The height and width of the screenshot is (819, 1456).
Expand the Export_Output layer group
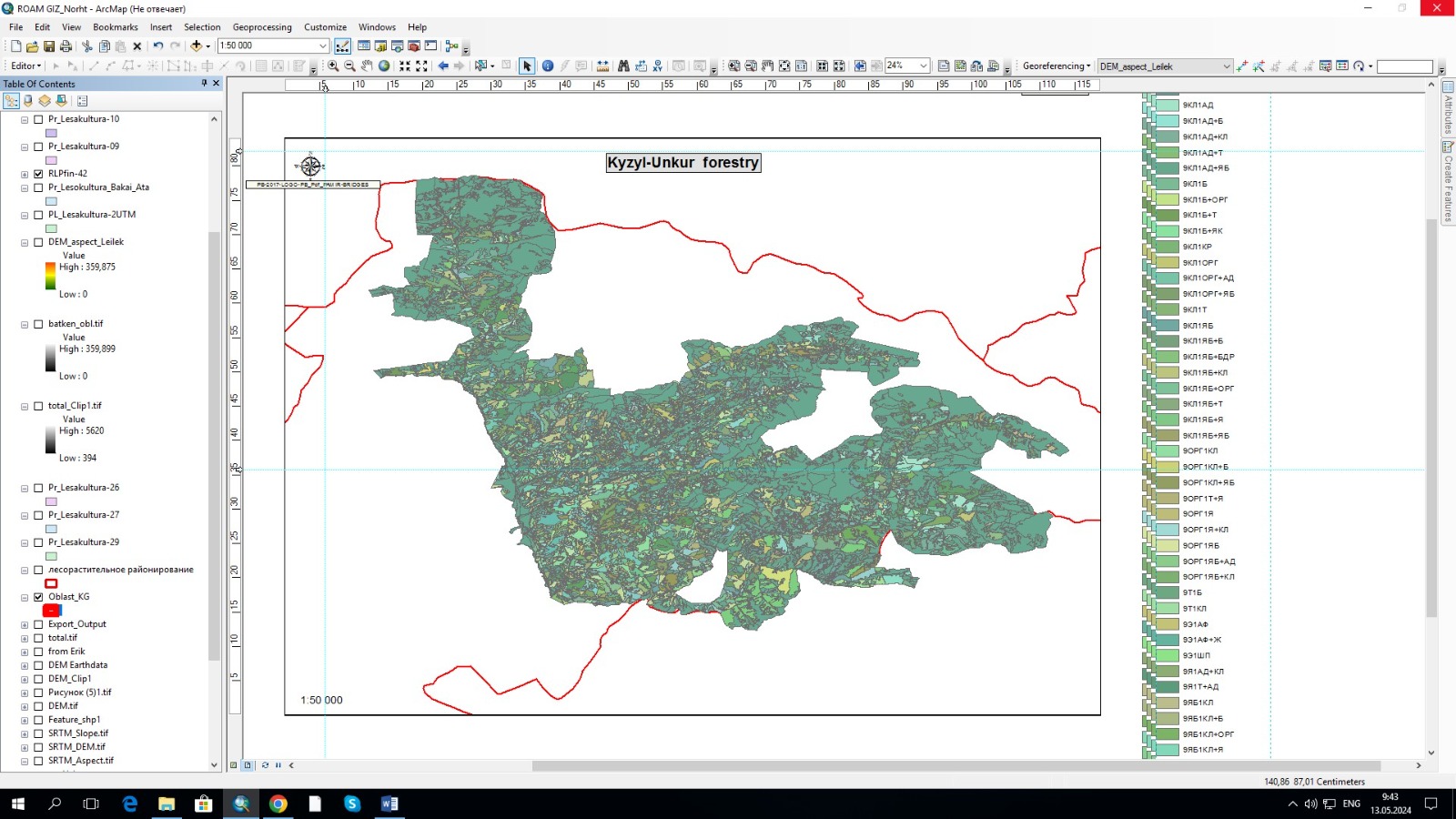pos(25,625)
